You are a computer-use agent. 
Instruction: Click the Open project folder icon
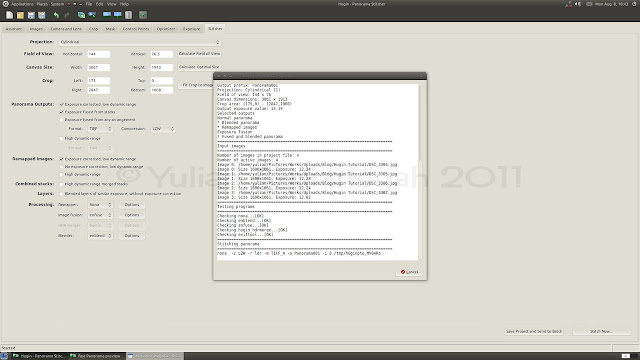pos(20,15)
